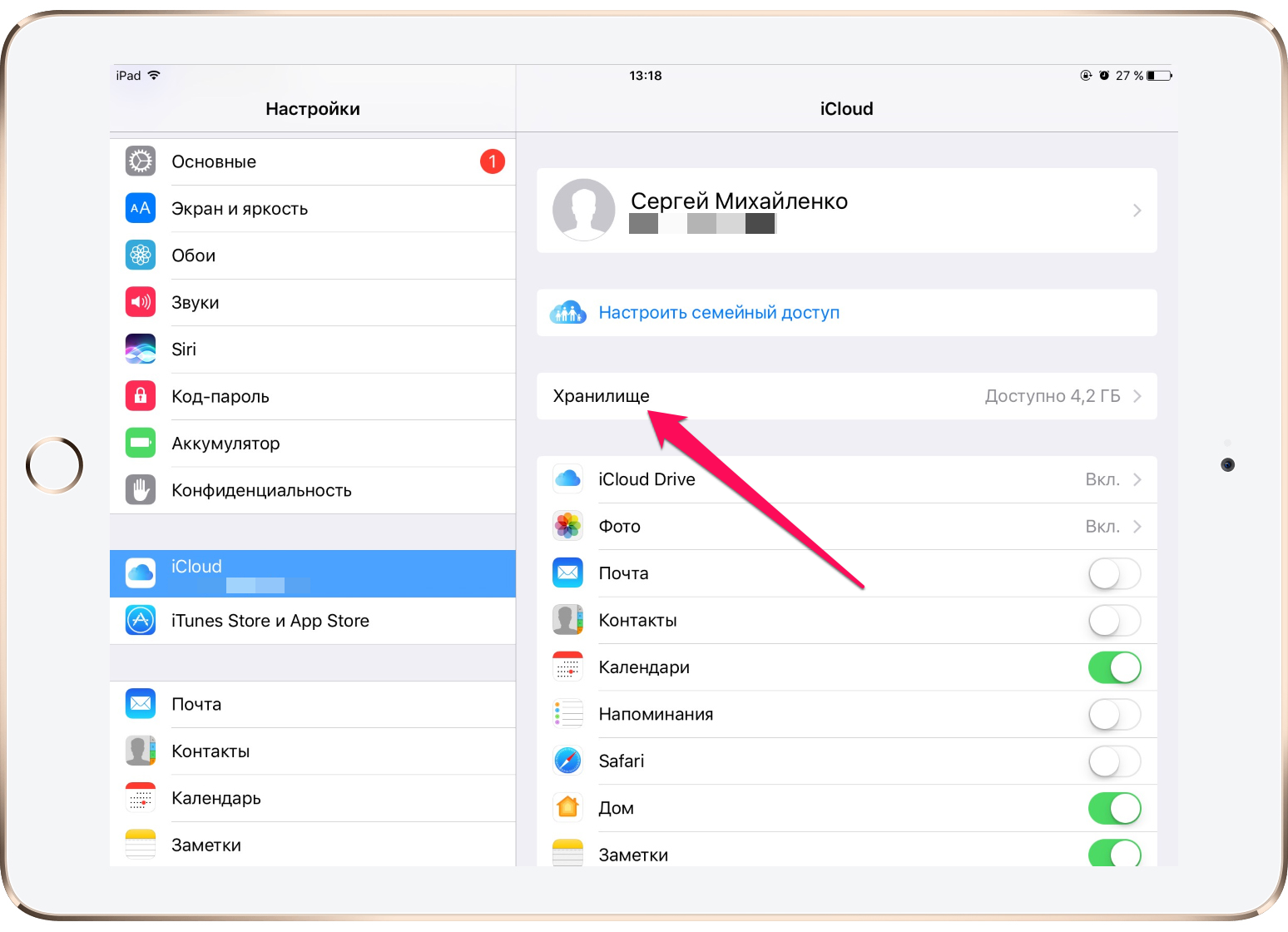Viewport: 1288px width, 932px height.
Task: Open the Хранилище storage row
Action: (847, 396)
